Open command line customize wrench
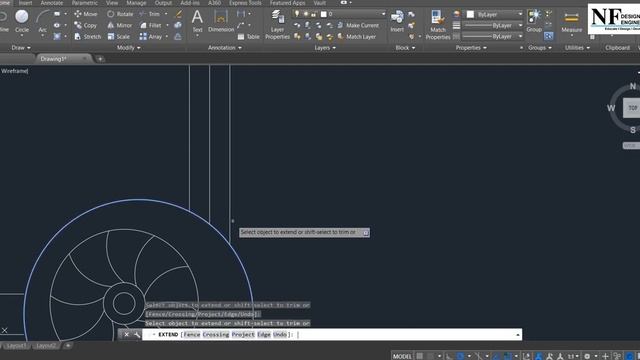This screenshot has height=360, width=640. pos(137,334)
